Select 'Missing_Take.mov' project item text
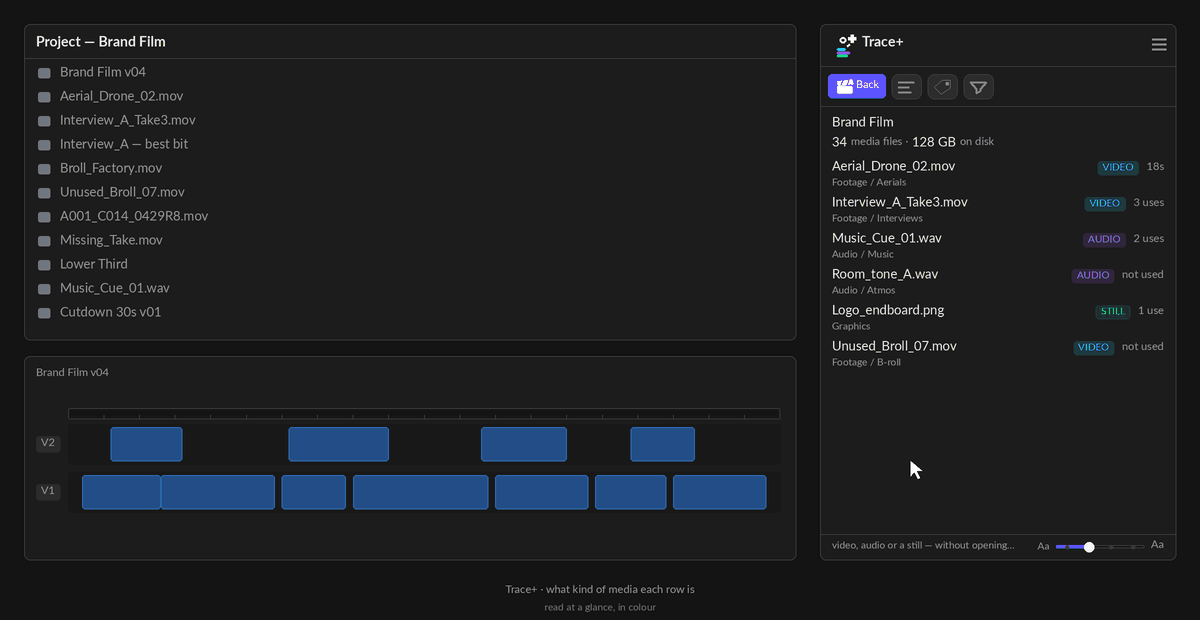Image resolution: width=1200 pixels, height=620 pixels. (111, 240)
